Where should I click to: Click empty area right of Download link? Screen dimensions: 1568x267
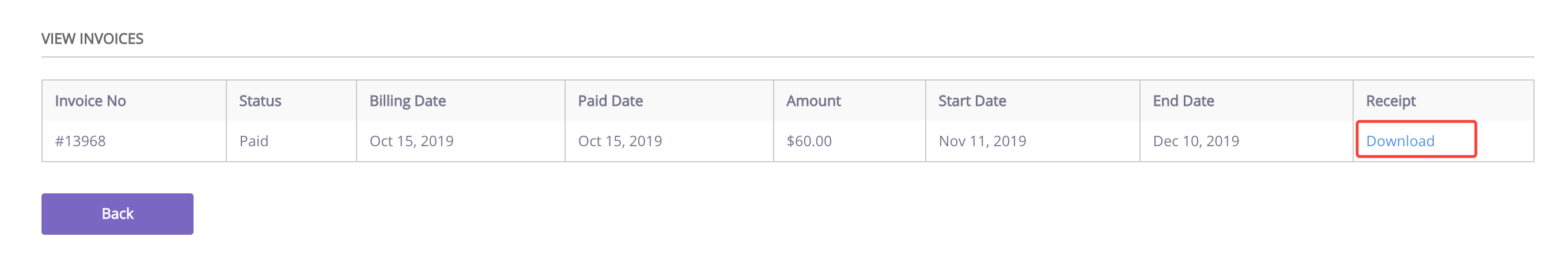(x=1503, y=141)
